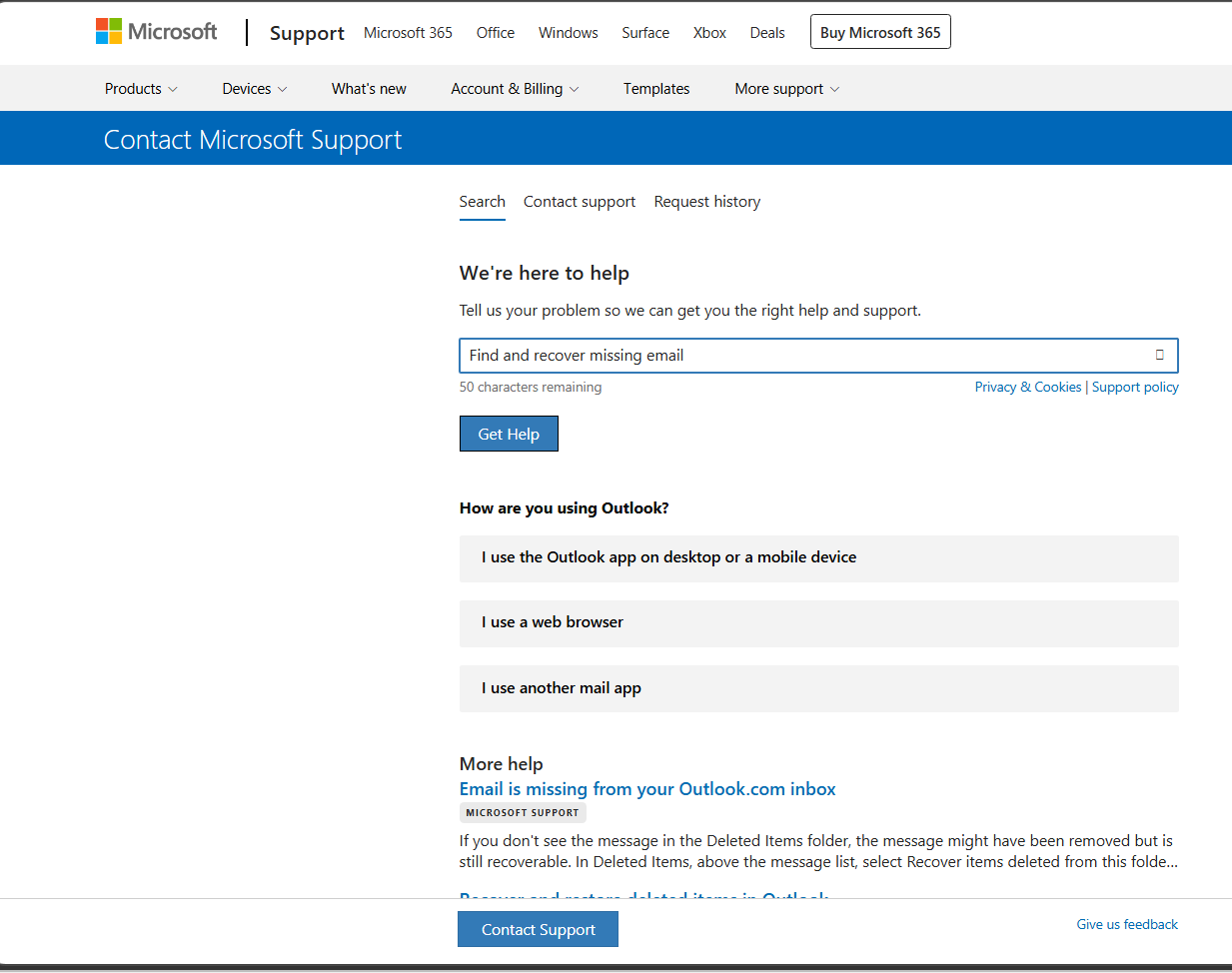Switch to the Contact support tab
1232x973 pixels.
pos(580,202)
